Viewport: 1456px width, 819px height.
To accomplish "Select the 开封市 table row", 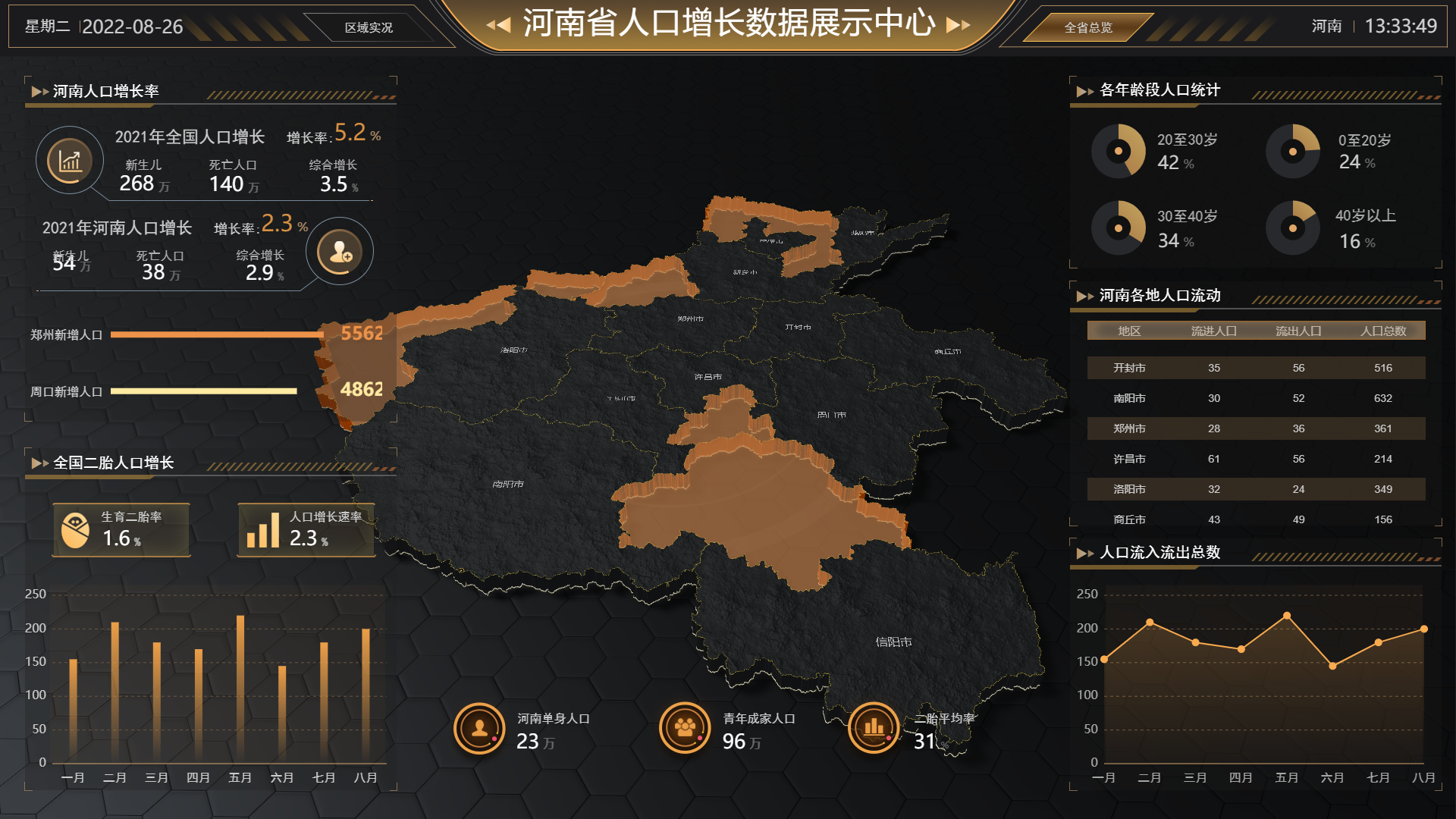I will pos(1256,368).
